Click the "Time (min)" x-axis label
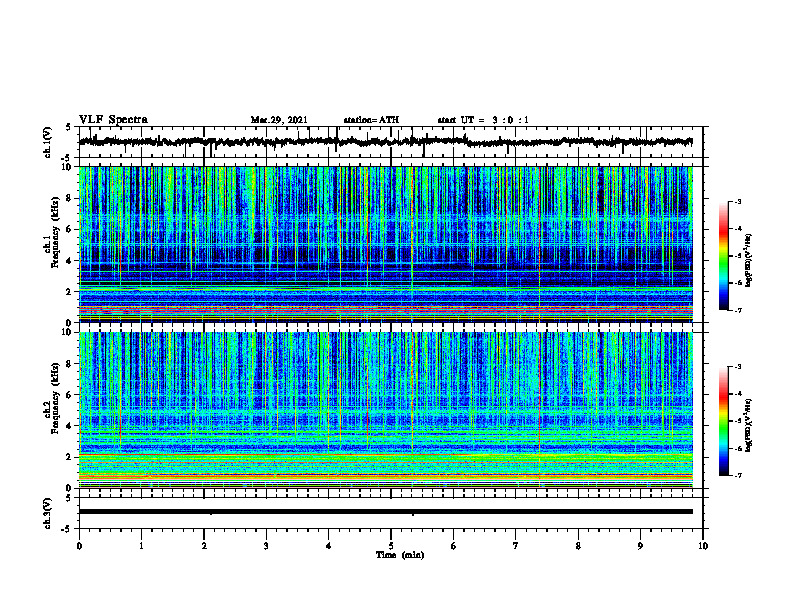The width and height of the screenshot is (792, 612). (x=400, y=555)
